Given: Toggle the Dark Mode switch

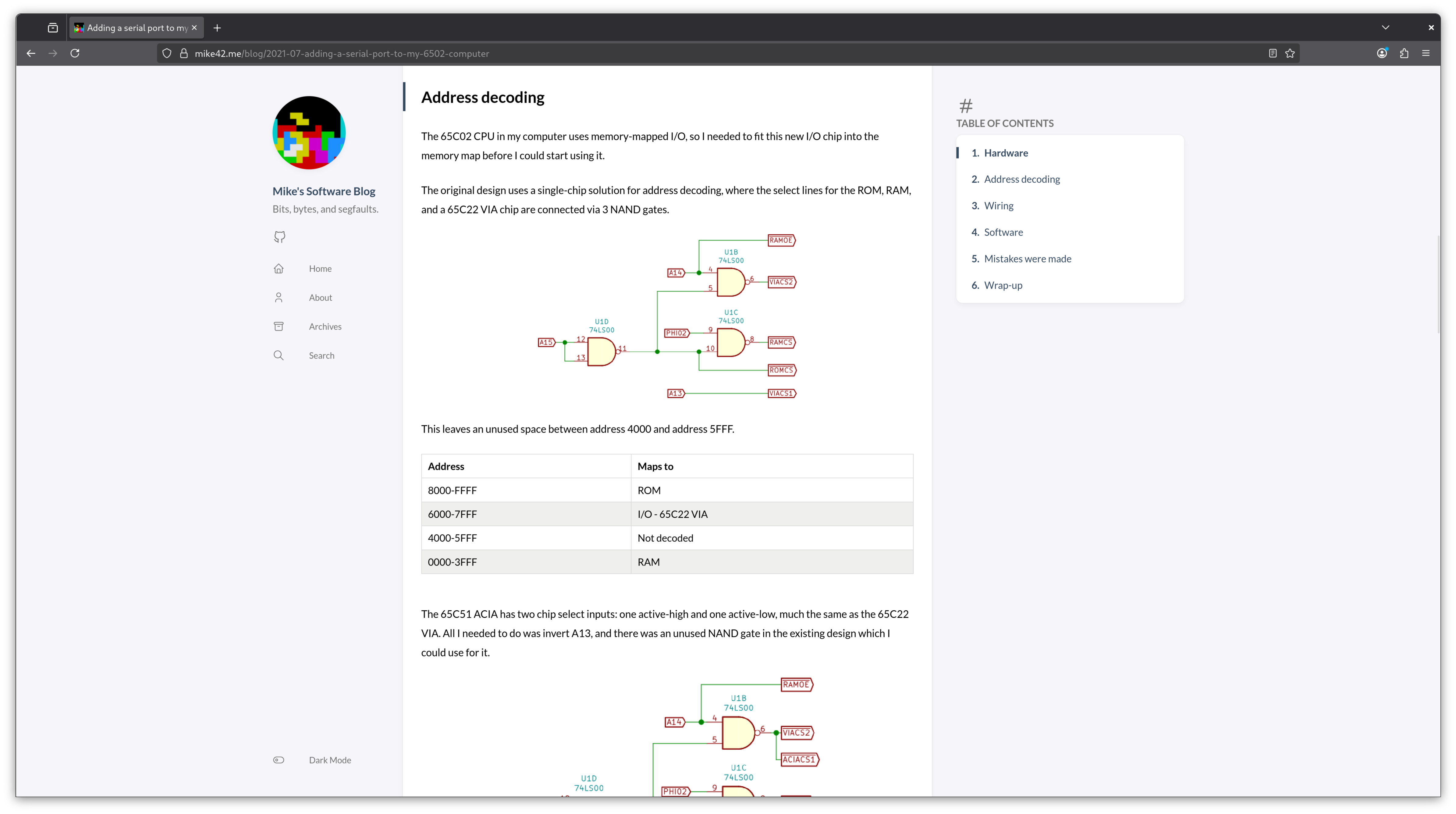Looking at the screenshot, I should [x=279, y=760].
